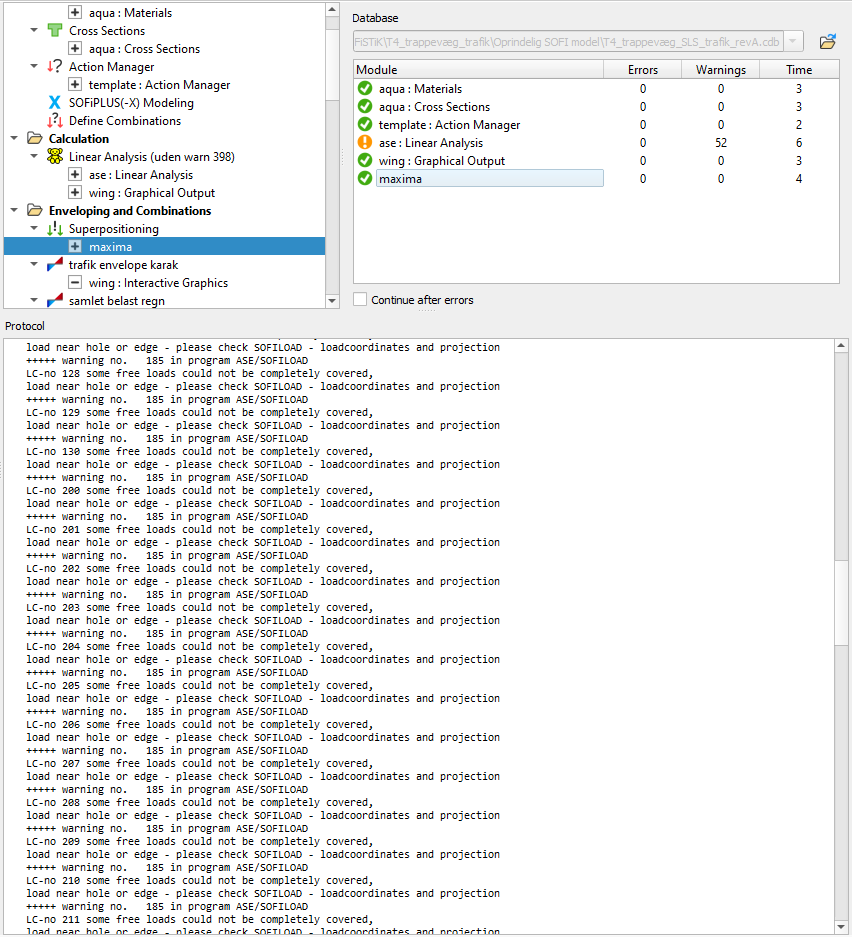This screenshot has width=852, height=937.
Task: Collapse the Calculation folder arrow
Action: 14,139
